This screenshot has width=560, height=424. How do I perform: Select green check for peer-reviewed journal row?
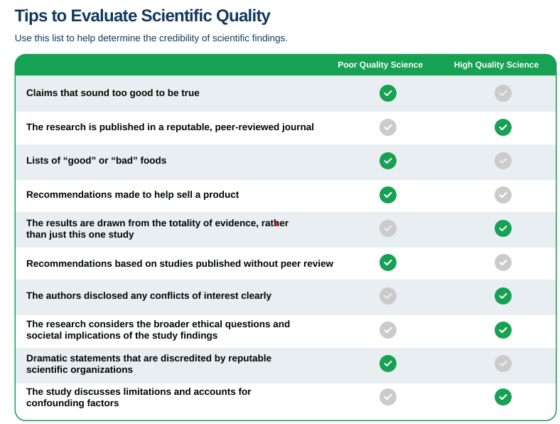(x=503, y=127)
